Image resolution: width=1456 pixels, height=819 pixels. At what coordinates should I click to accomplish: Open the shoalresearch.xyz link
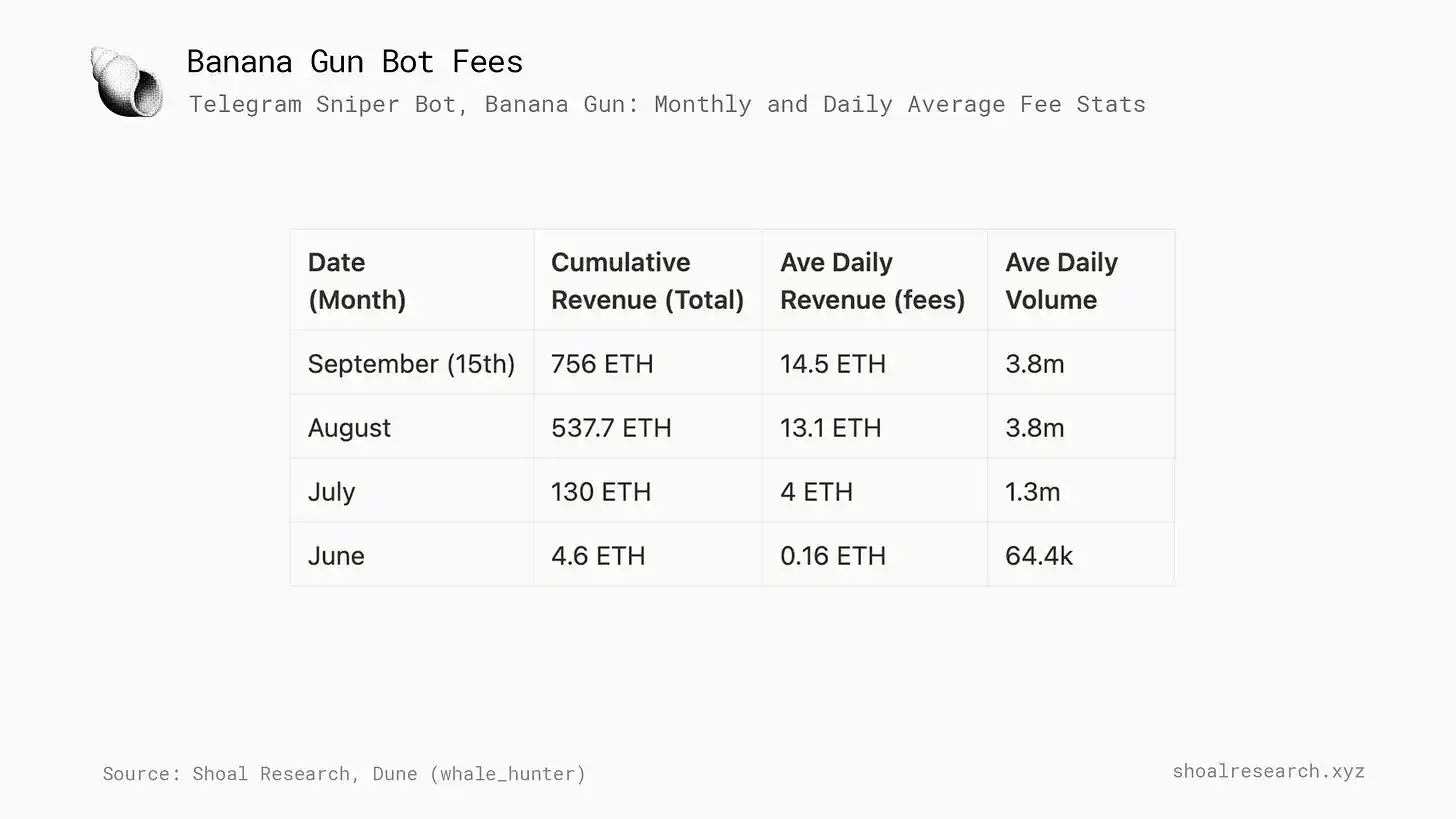coord(1268,771)
